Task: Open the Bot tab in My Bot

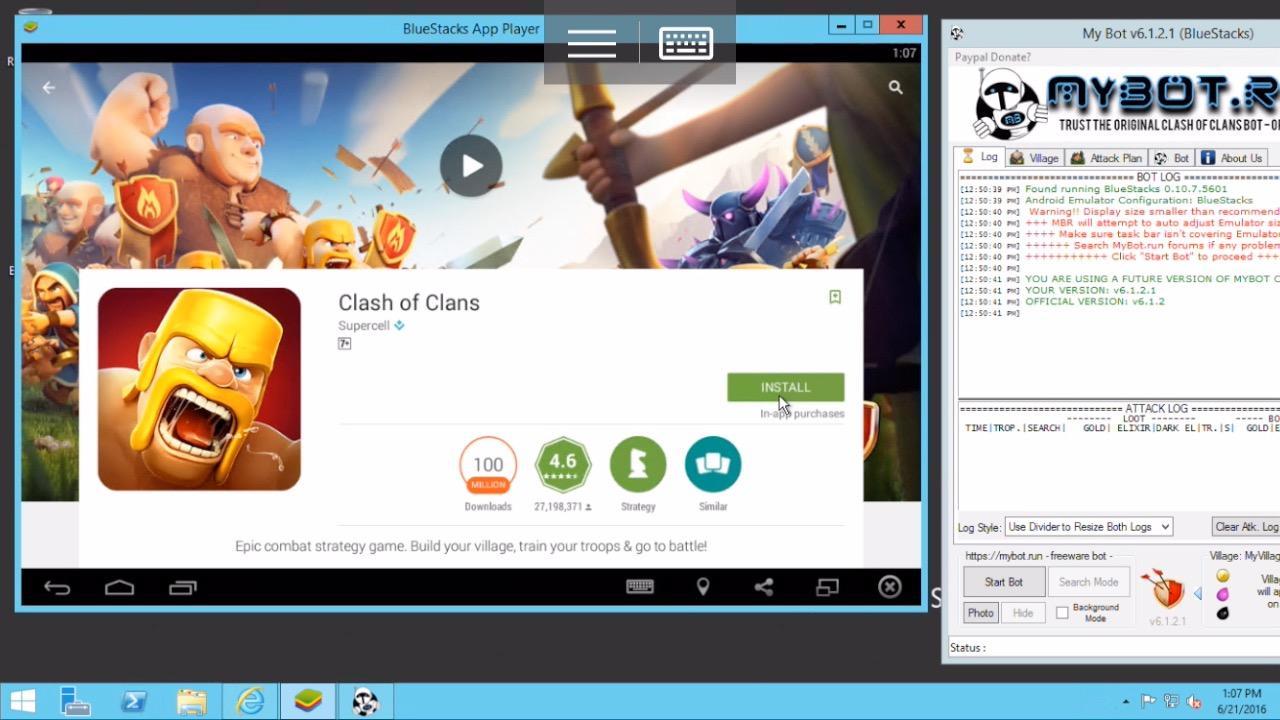Action: (1171, 158)
